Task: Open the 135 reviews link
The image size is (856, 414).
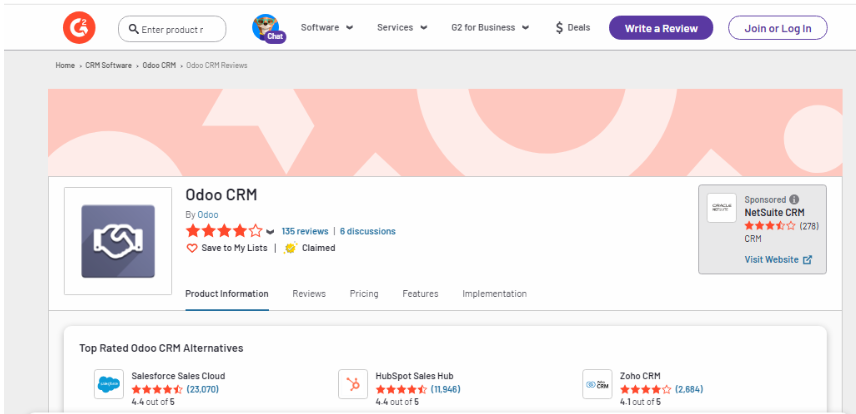Action: tap(305, 232)
